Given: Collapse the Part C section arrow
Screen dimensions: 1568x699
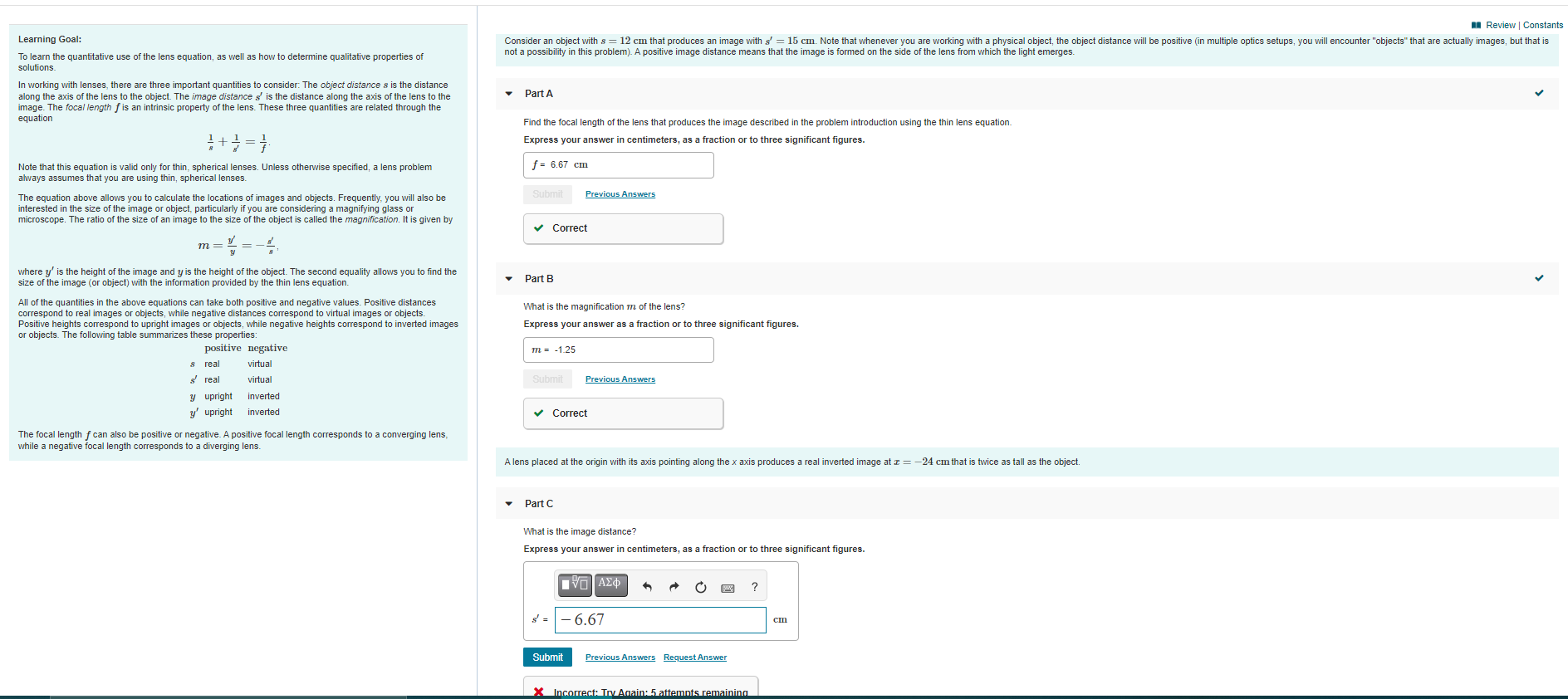Looking at the screenshot, I should pyautogui.click(x=509, y=504).
